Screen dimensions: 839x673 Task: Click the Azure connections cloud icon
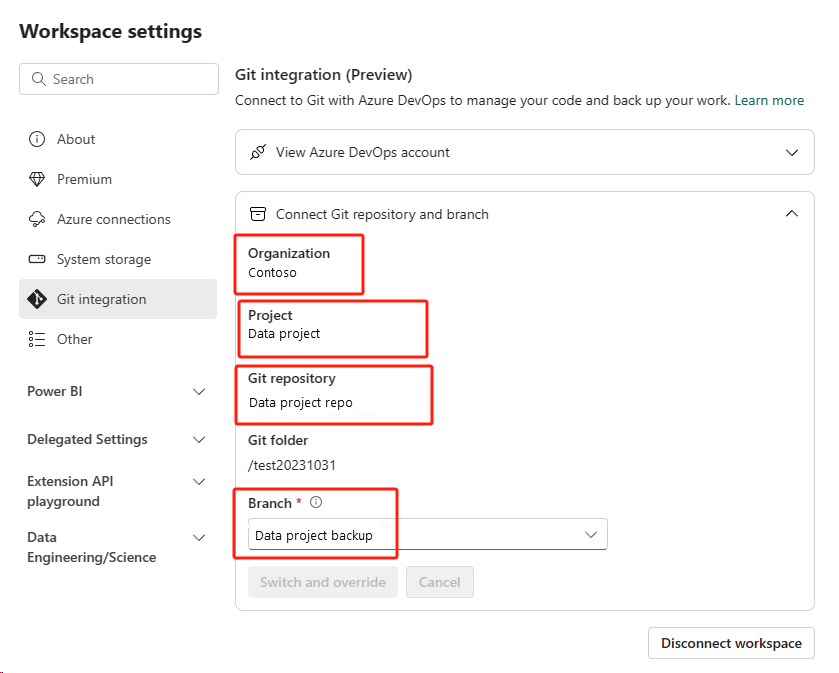pos(37,219)
